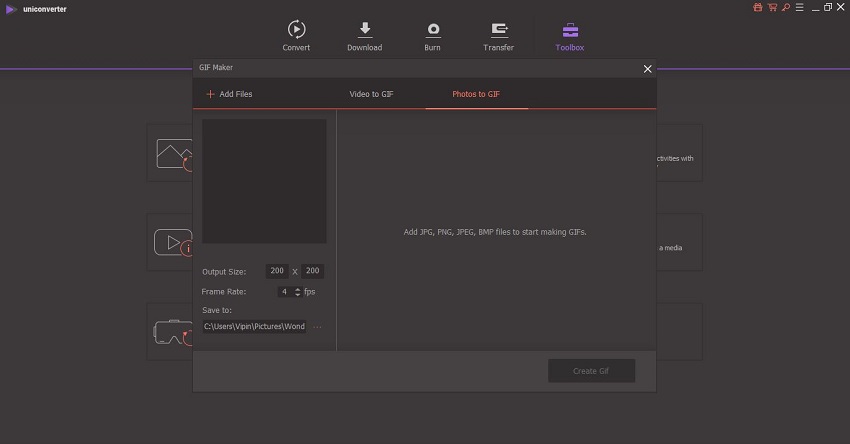850x444 pixels.
Task: Open the Convert section
Action: coord(296,35)
